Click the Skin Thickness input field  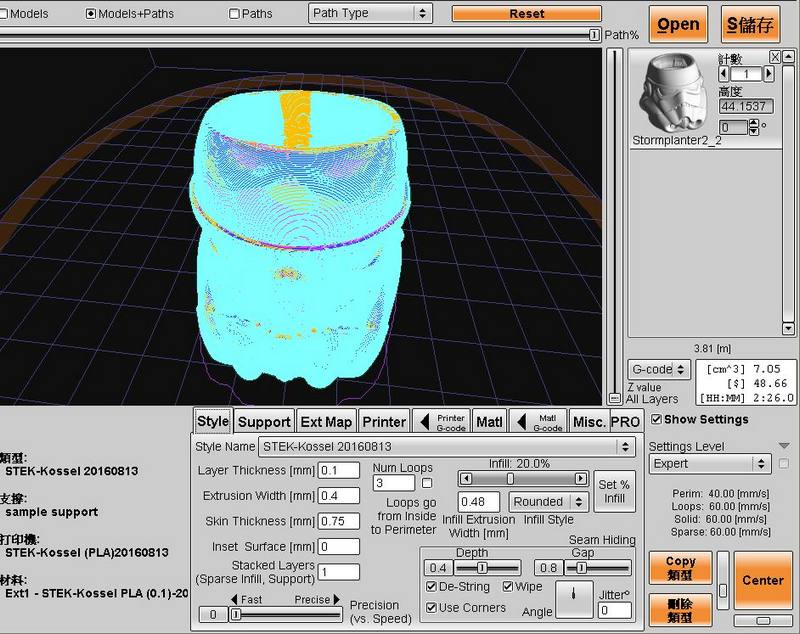click(339, 521)
